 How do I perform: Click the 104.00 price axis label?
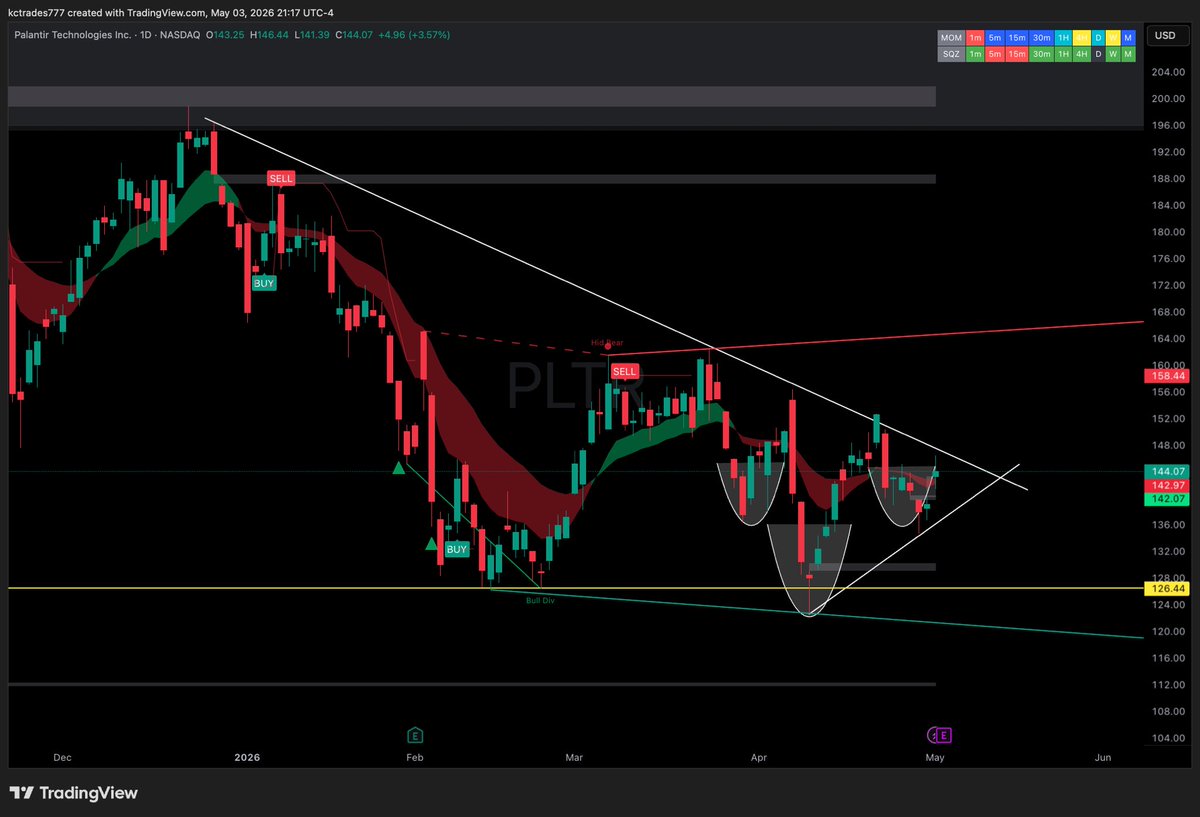click(x=1168, y=738)
